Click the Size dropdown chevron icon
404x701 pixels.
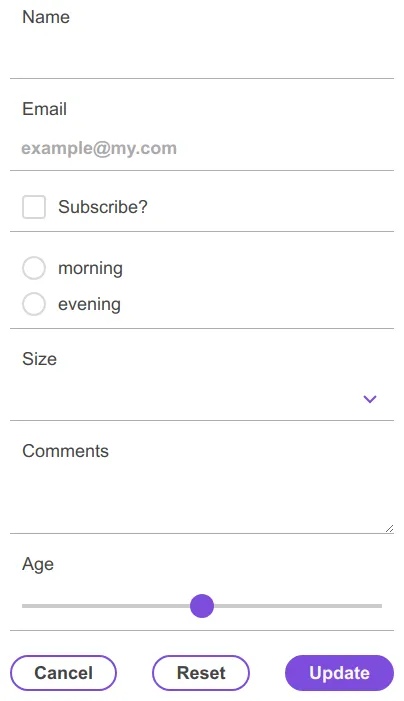[370, 399]
